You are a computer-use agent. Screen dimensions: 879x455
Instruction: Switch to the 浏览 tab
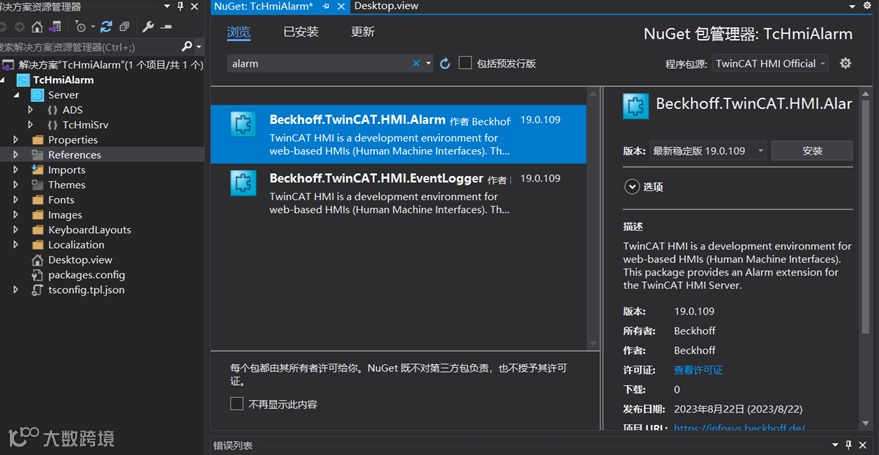click(x=239, y=32)
